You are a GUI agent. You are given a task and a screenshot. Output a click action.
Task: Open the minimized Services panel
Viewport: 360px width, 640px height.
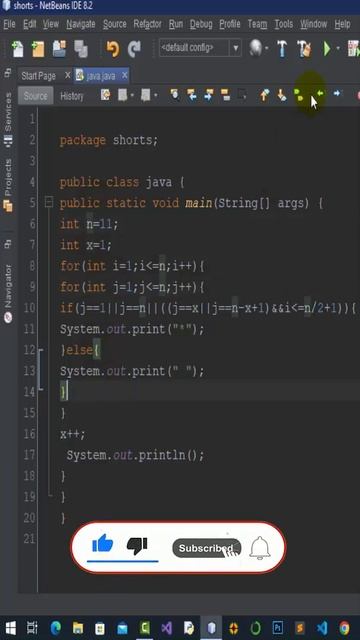(x=8, y=118)
